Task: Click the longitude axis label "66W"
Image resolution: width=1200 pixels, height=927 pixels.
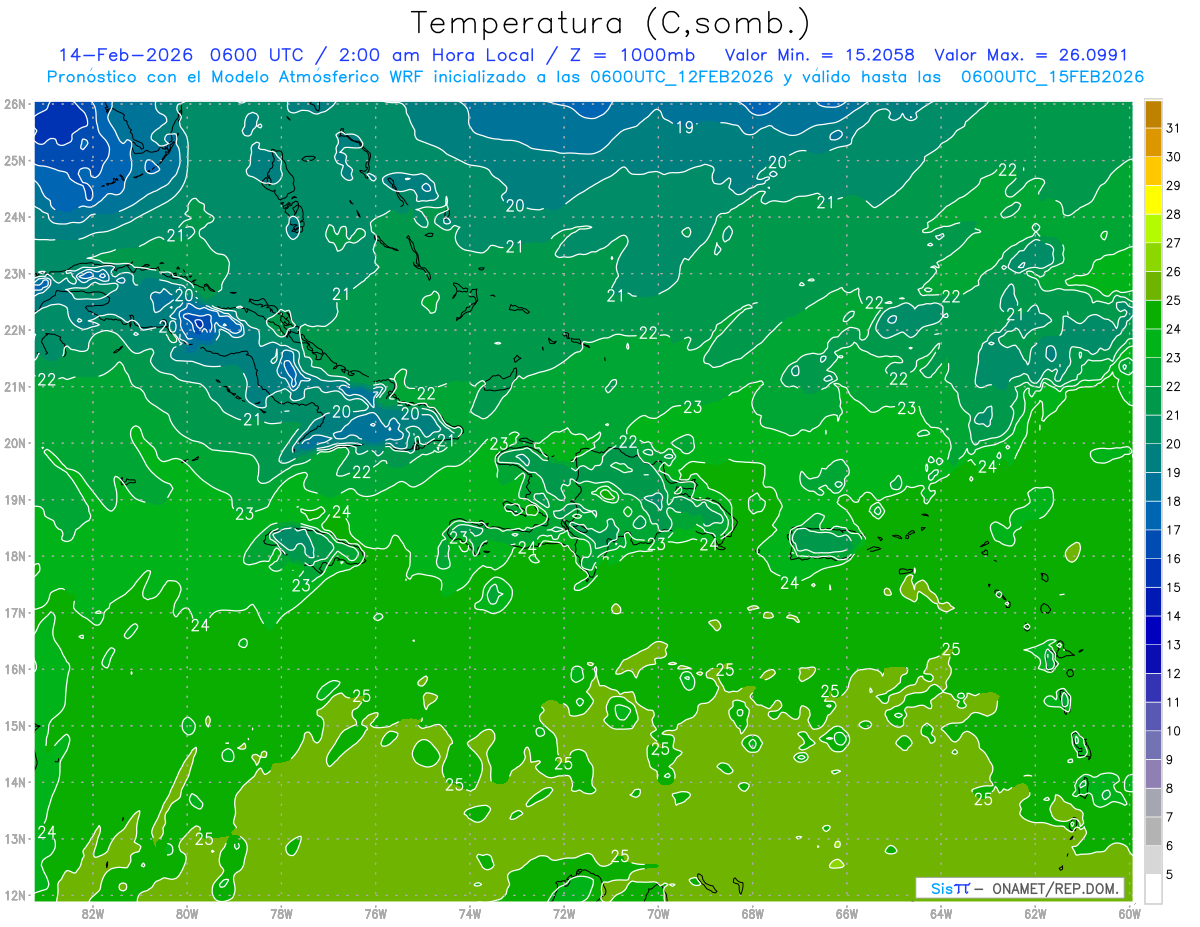Action: (x=847, y=913)
